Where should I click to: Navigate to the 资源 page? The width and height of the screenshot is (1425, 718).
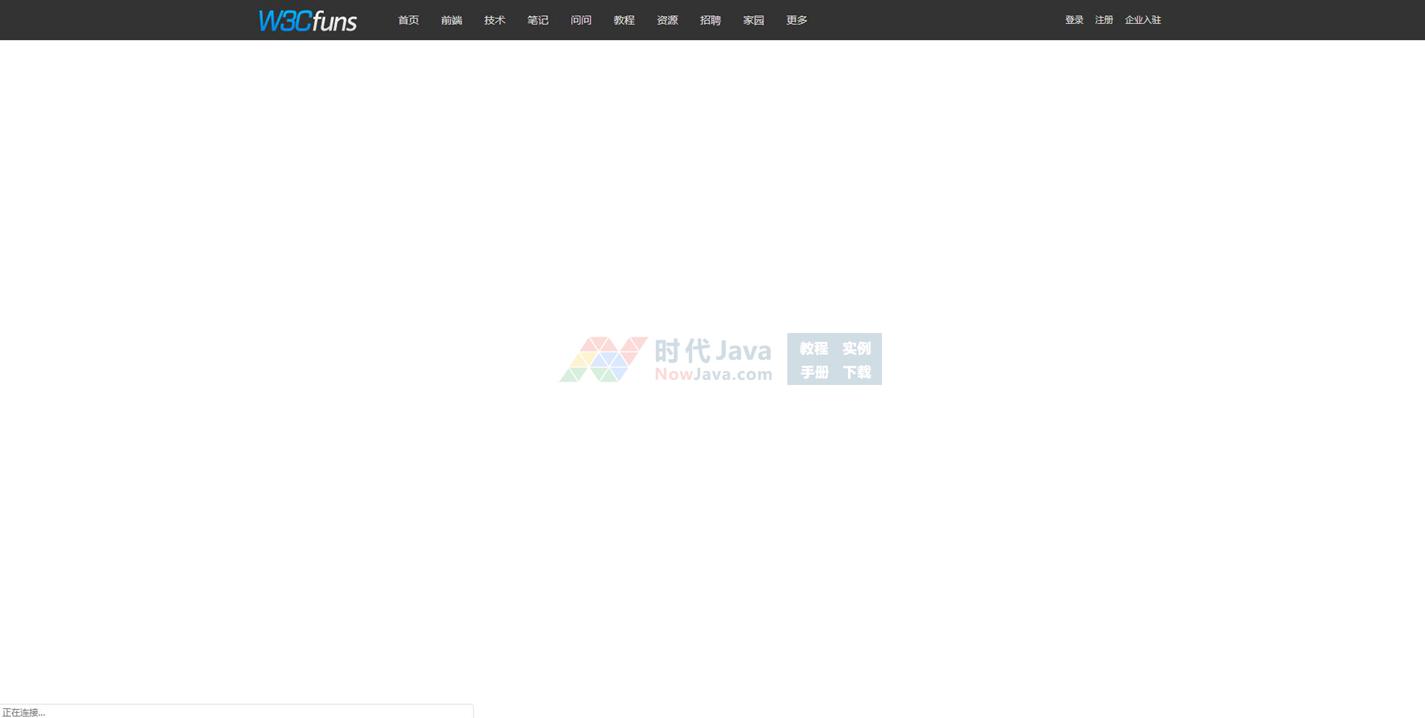coord(667,20)
